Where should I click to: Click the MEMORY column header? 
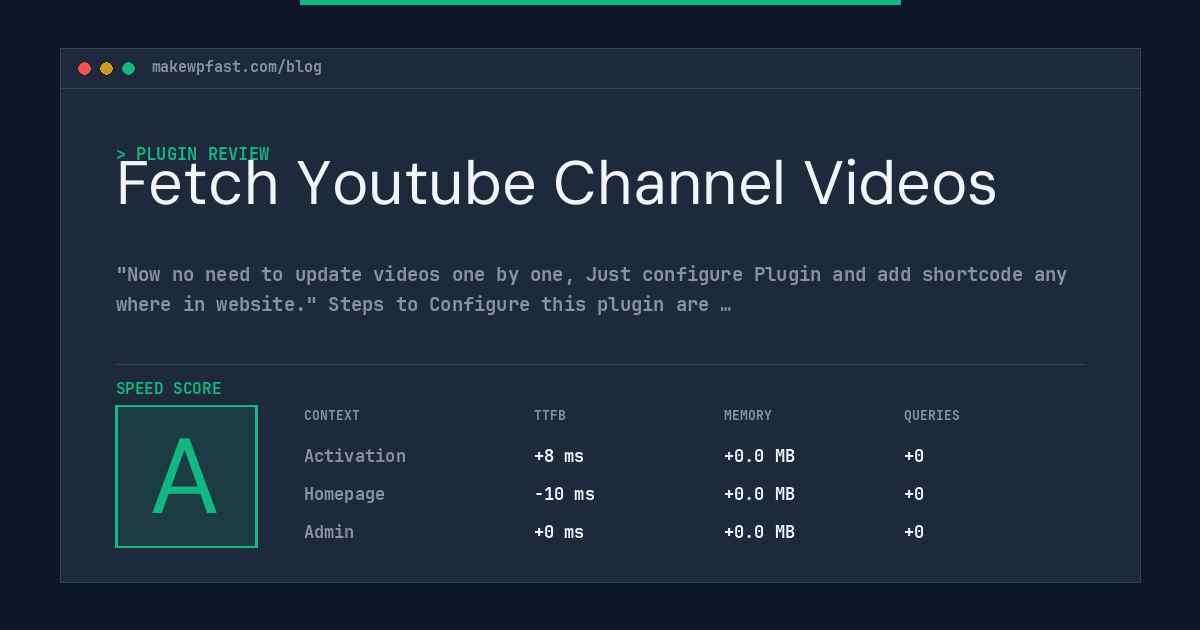tap(748, 416)
